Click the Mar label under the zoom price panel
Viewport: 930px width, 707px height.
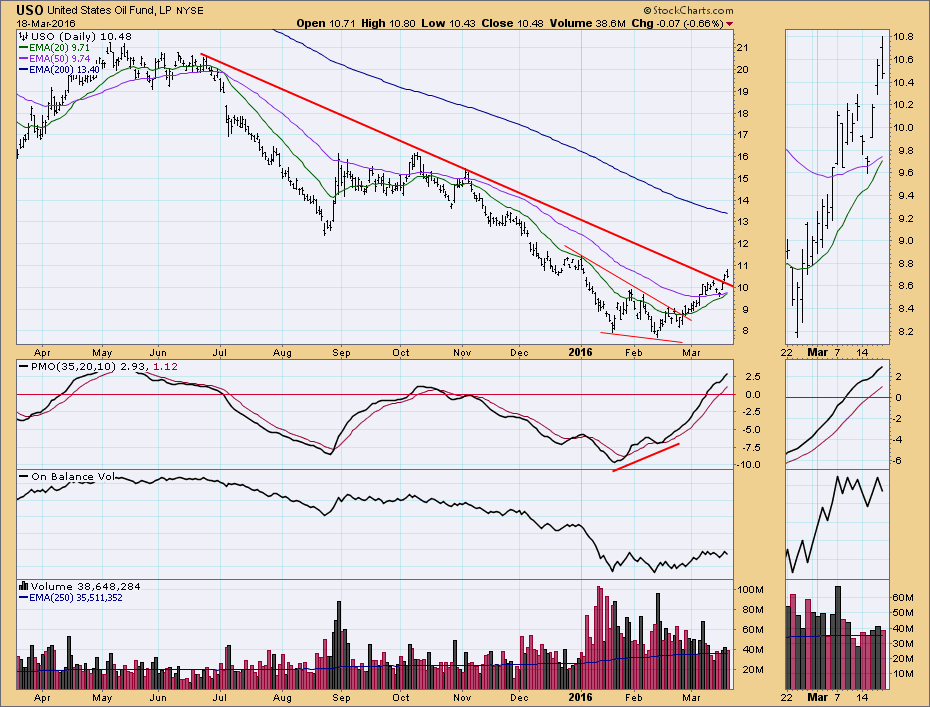(817, 352)
